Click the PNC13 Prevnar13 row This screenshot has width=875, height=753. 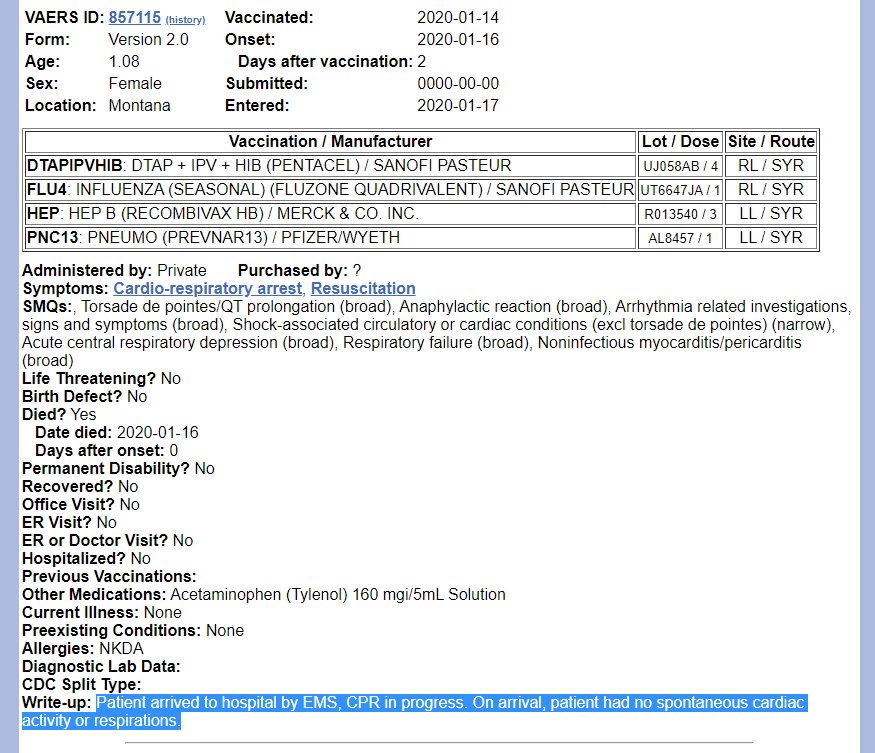click(x=330, y=238)
